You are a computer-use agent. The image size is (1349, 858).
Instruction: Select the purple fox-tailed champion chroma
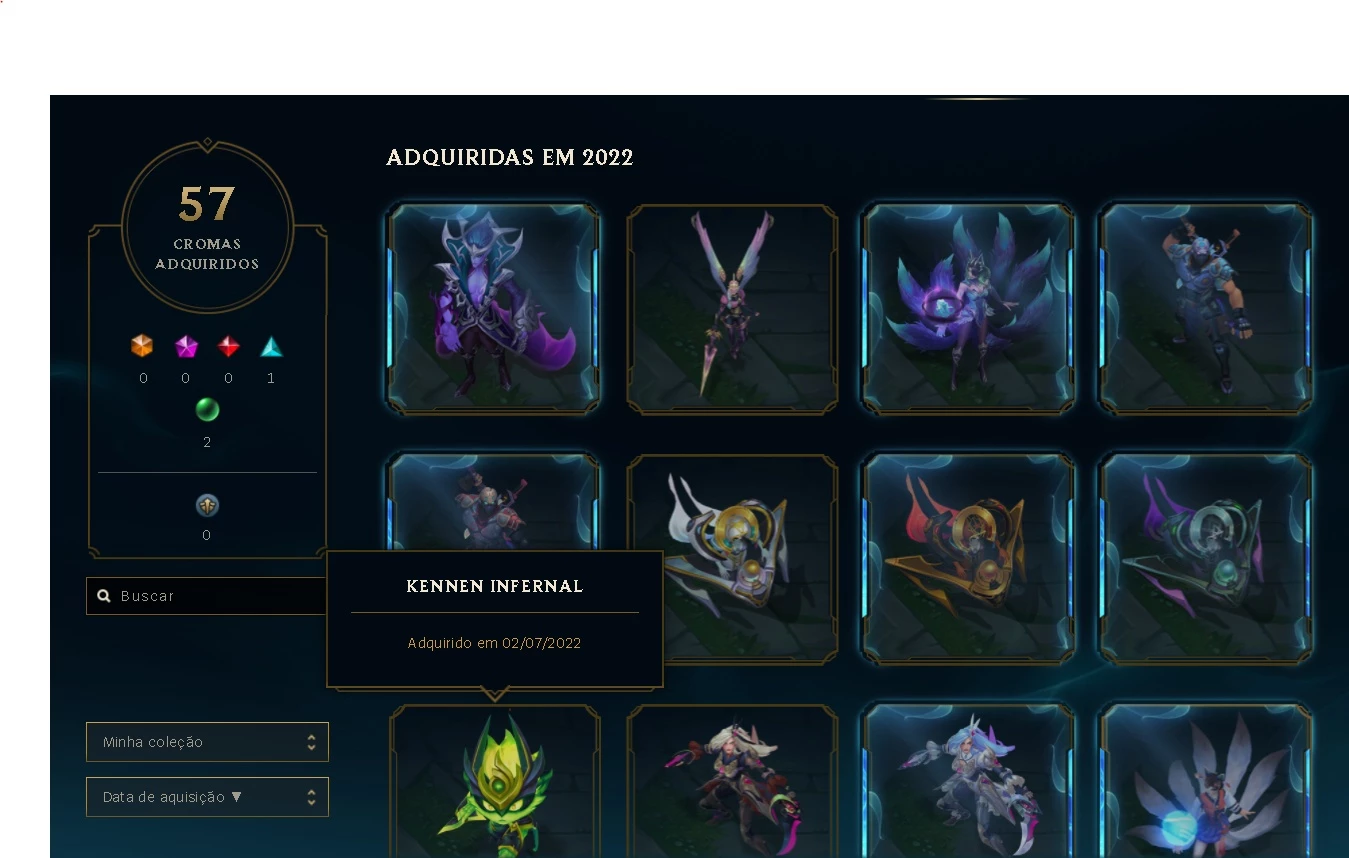click(x=495, y=309)
